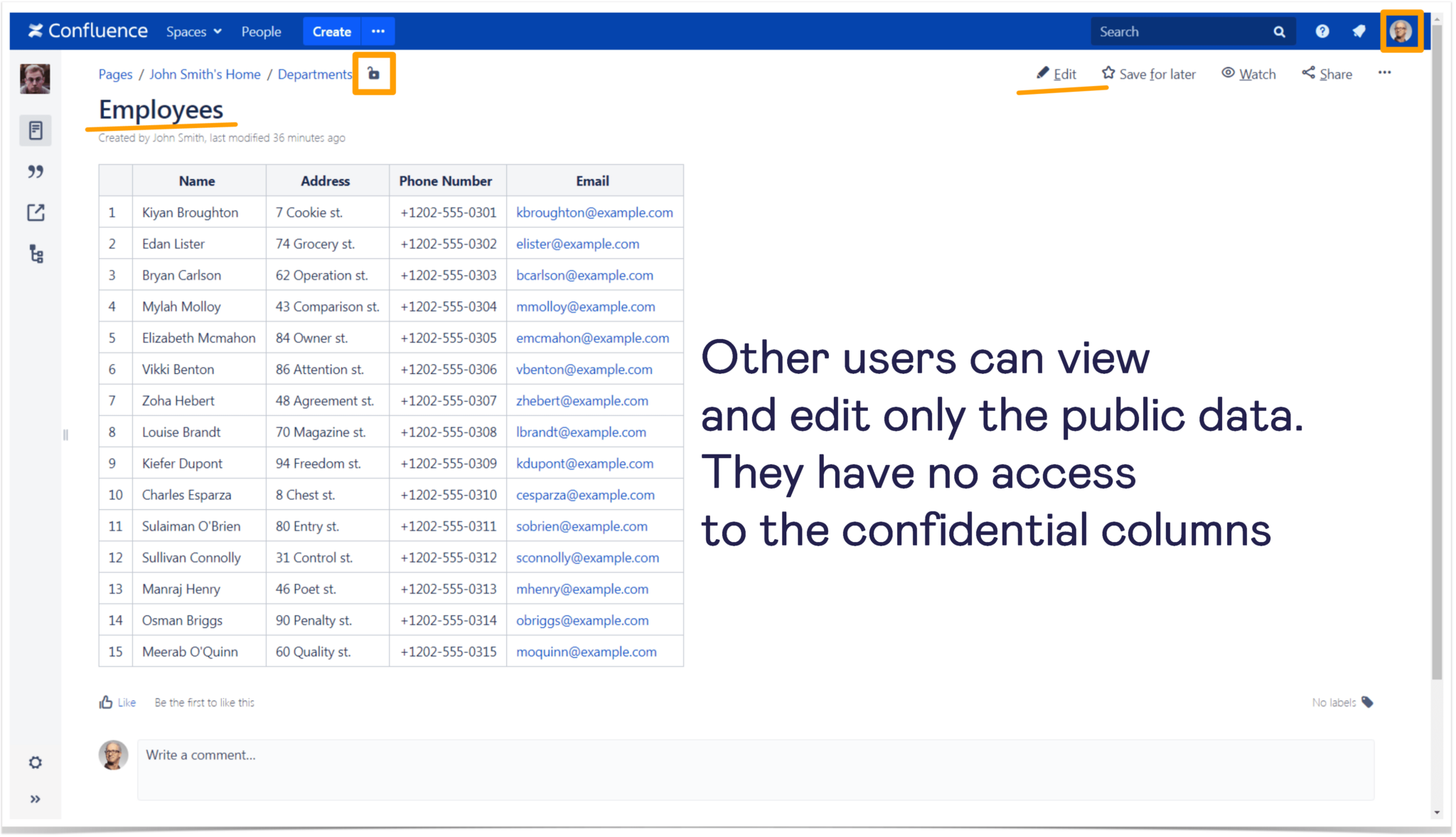
Task: Click the quote block icon in left sidebar
Action: pos(35,171)
